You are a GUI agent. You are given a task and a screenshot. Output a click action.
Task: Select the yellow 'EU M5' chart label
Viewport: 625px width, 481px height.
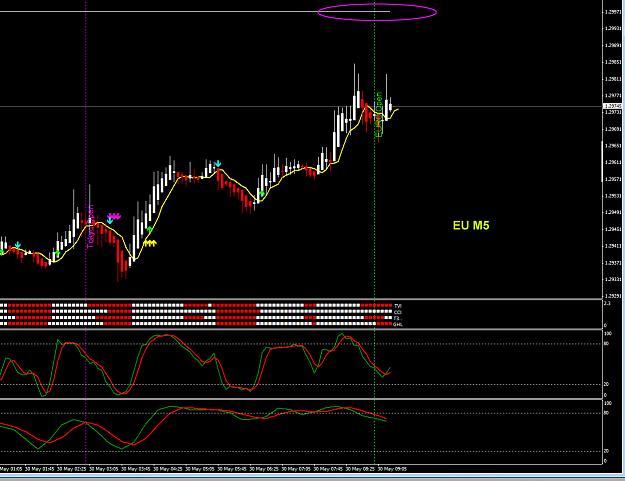coord(471,226)
